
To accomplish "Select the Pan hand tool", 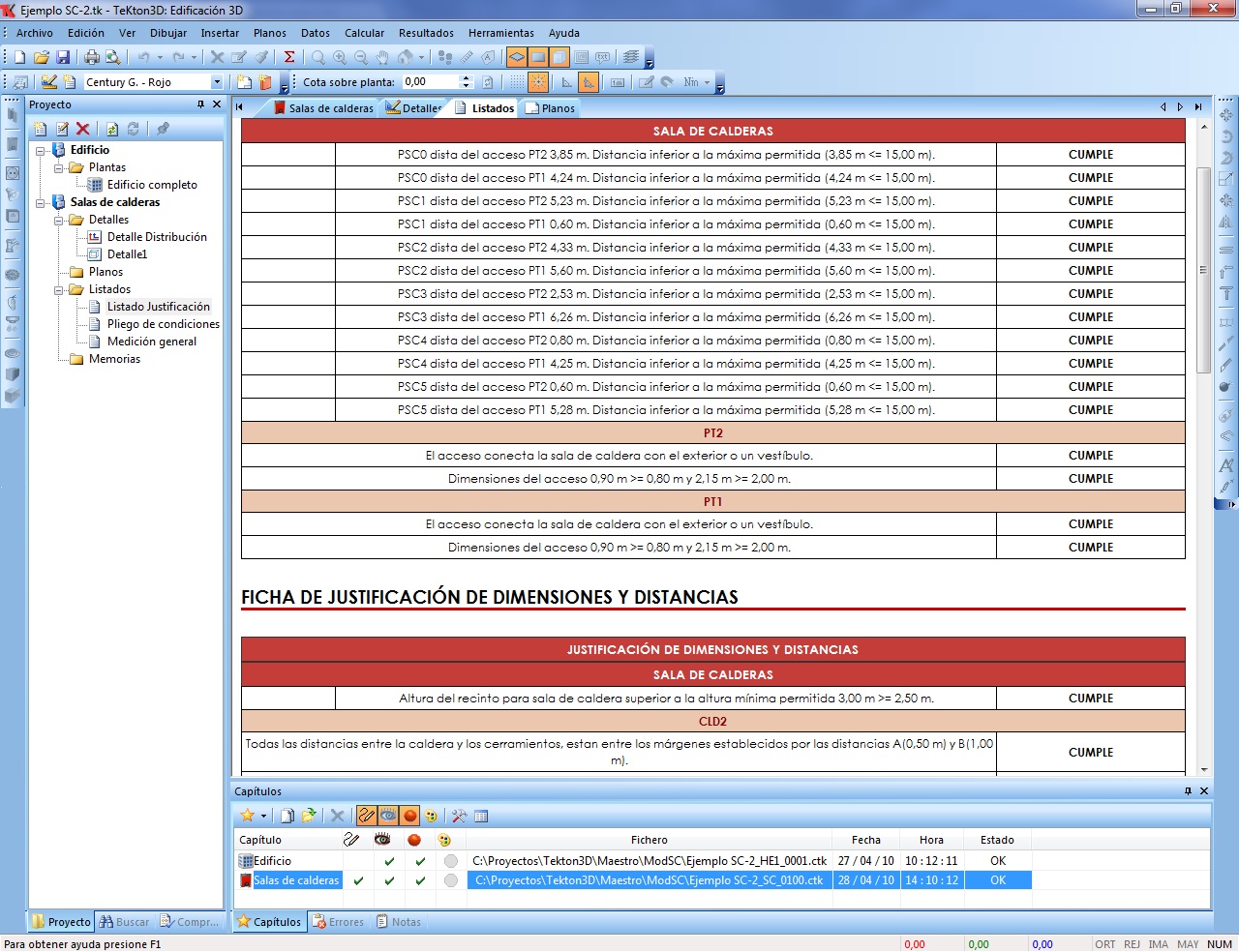I will point(382,57).
